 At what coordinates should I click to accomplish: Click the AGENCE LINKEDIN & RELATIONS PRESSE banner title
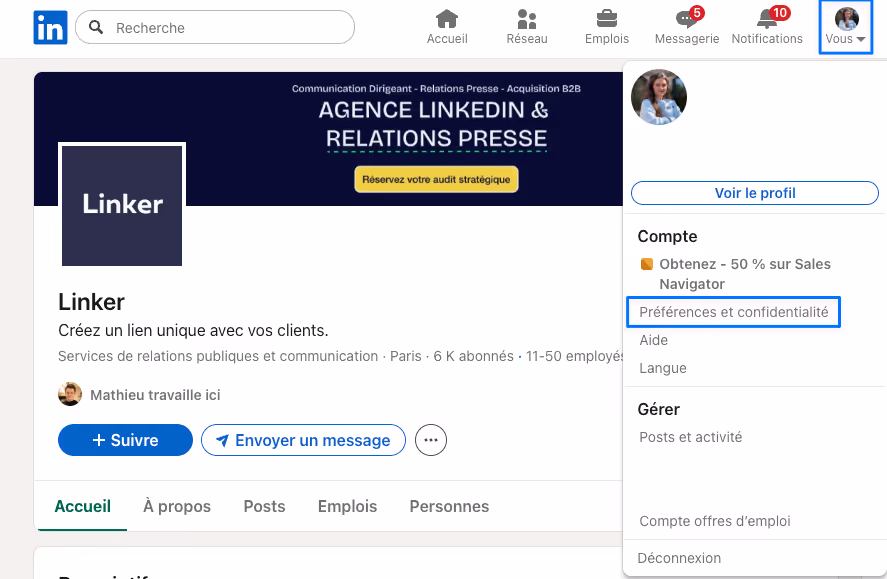tap(434, 124)
